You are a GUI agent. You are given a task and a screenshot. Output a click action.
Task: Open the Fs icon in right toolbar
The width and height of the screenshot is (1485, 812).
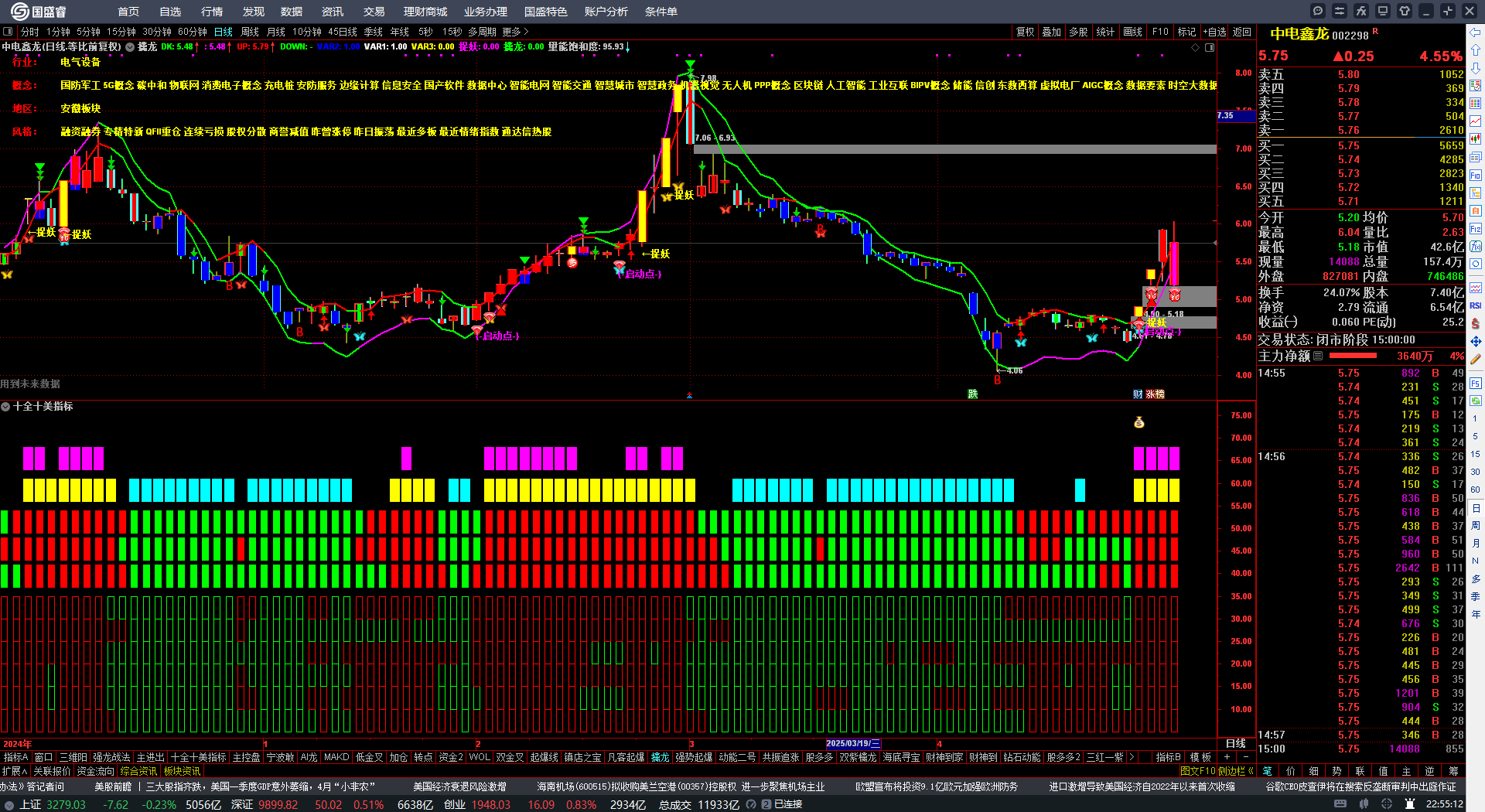[1476, 383]
